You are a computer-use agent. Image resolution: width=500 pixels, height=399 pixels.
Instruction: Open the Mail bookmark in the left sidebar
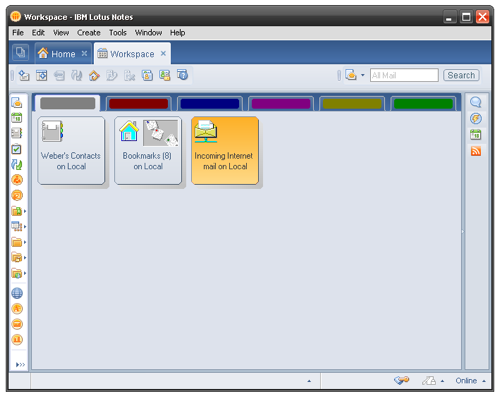[x=17, y=103]
